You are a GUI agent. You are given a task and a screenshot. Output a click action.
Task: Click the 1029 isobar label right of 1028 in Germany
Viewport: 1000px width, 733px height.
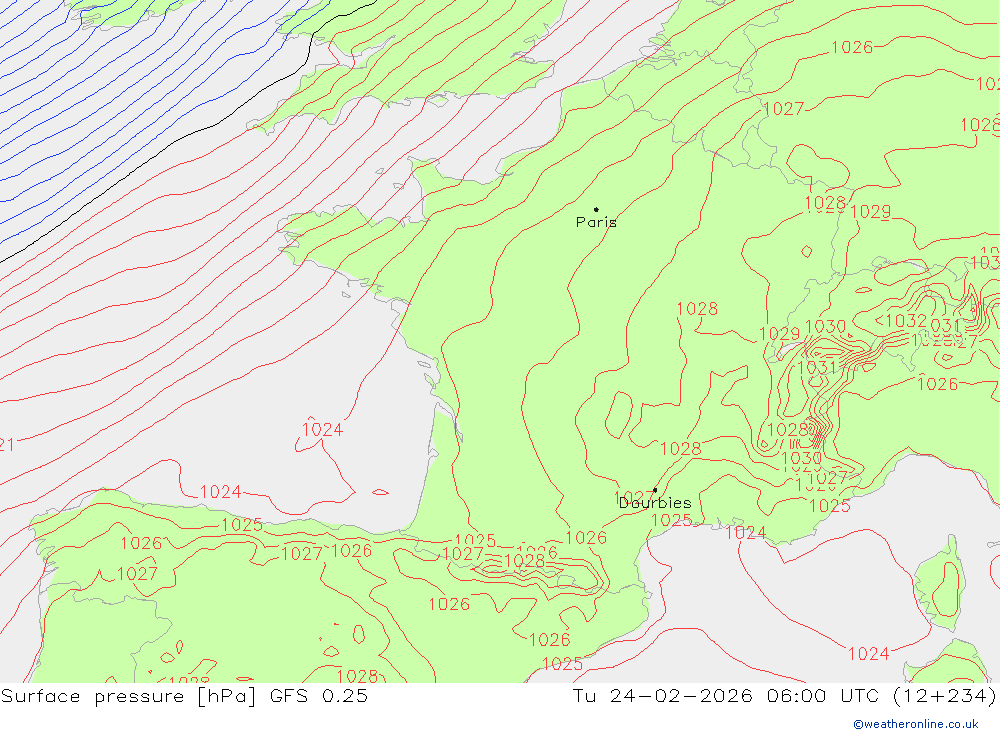(x=871, y=212)
